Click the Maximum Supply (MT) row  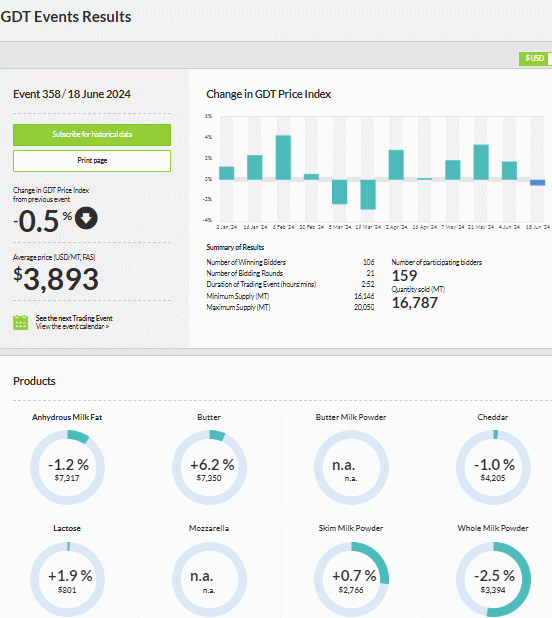290,307
